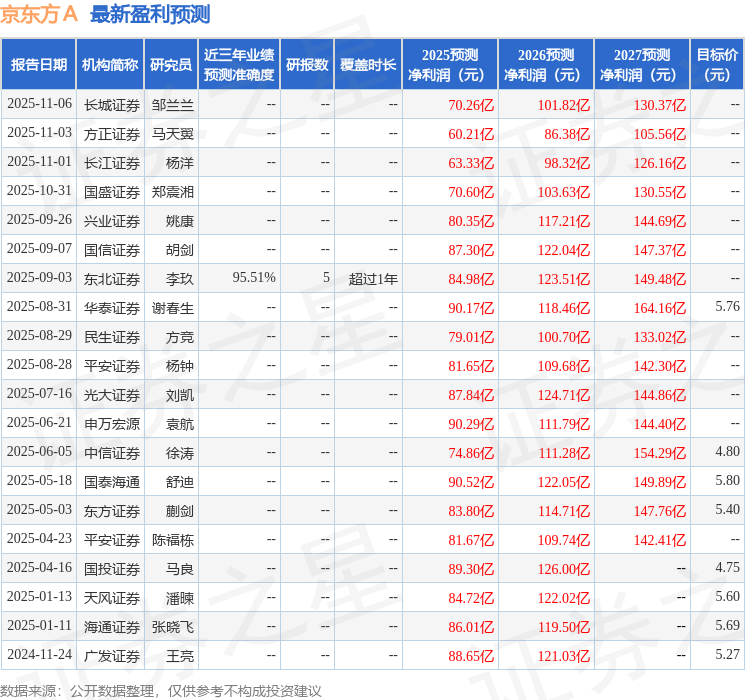Click the 目标价 column header

coord(717,64)
